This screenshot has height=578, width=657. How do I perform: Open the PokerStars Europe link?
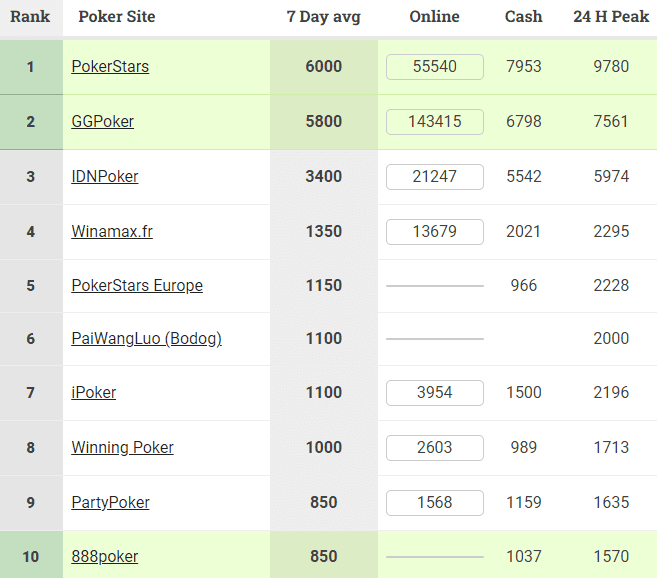137,285
